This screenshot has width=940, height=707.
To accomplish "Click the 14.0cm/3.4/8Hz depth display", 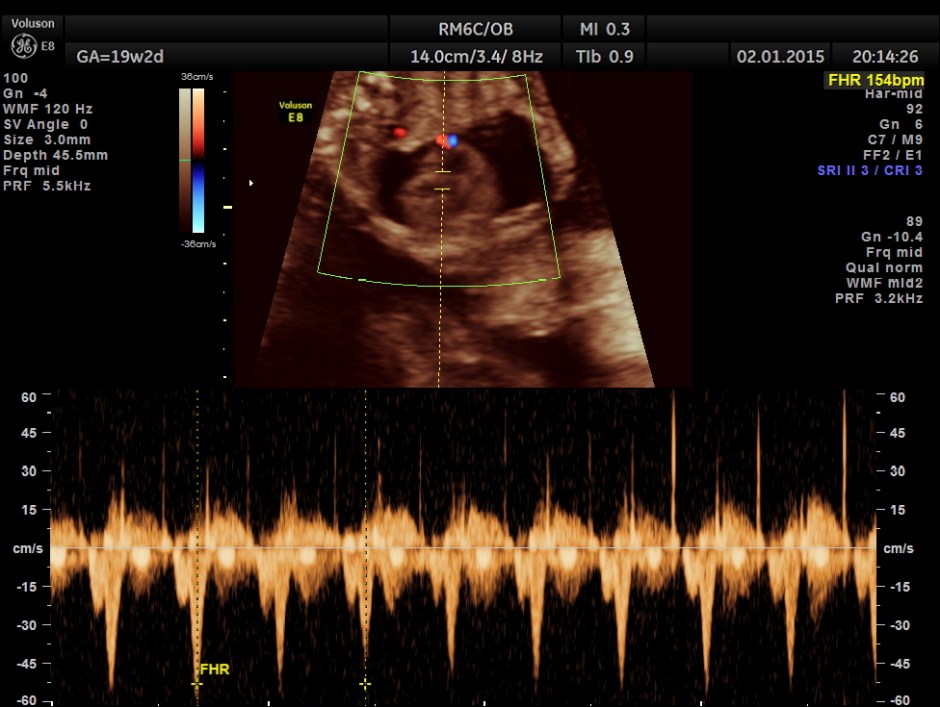I will 477,56.
